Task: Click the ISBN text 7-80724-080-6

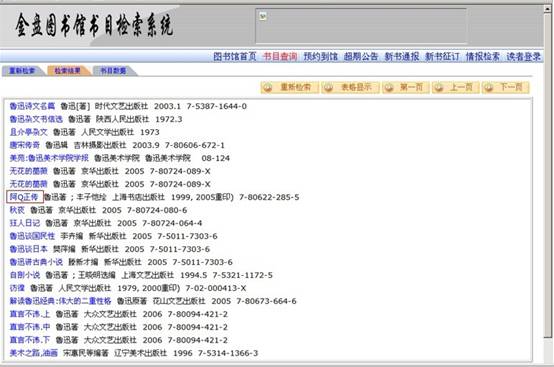Action: coord(157,210)
